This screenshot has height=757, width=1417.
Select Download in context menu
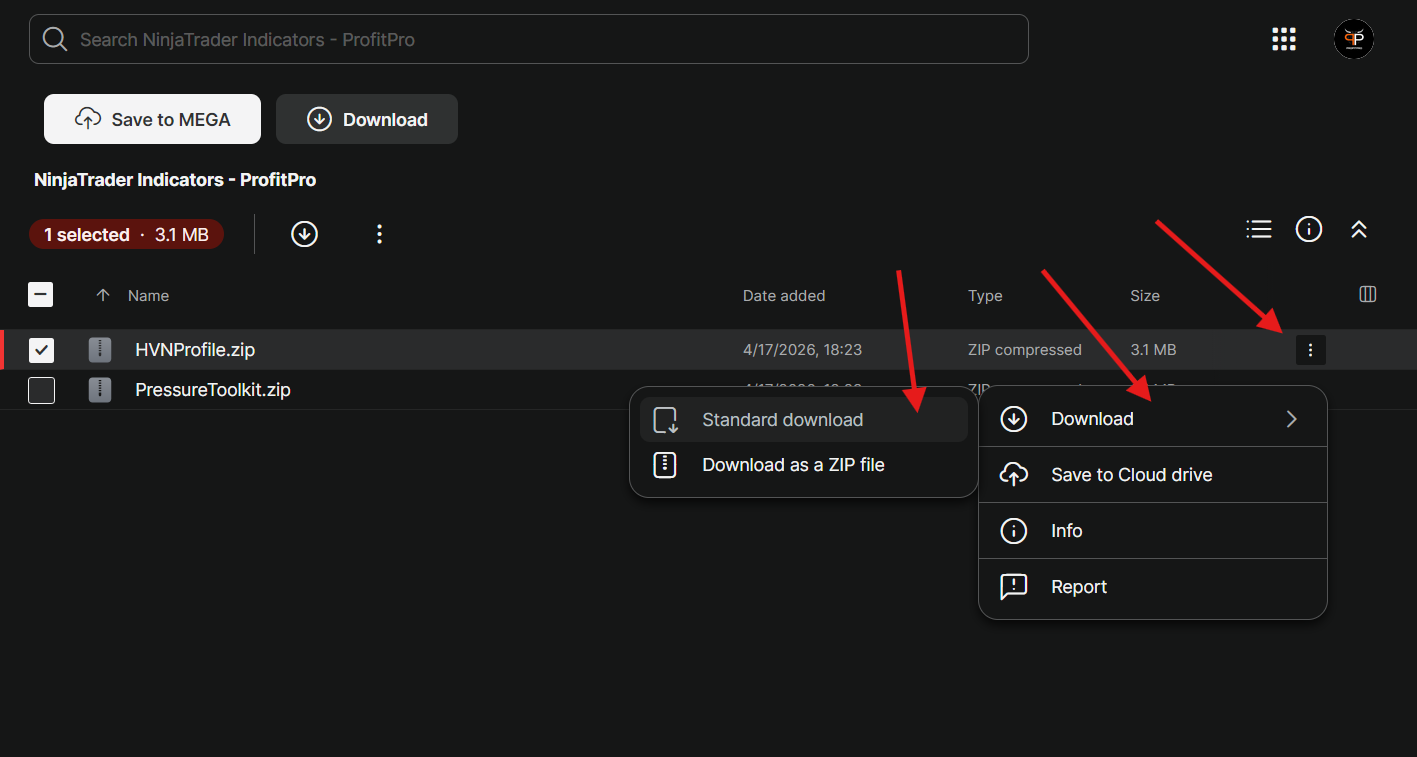(1152, 419)
